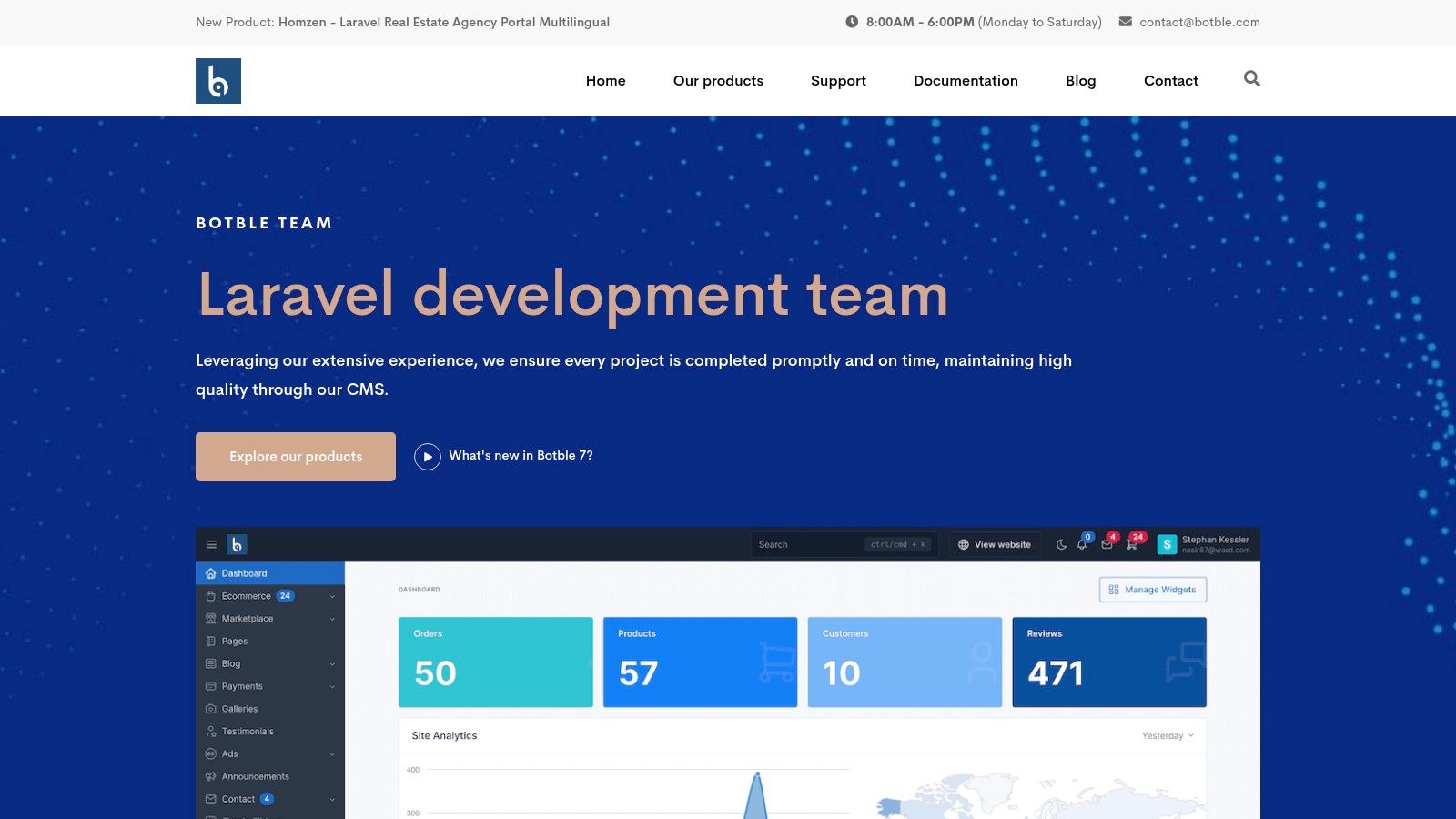Click the play icon beside What's new

point(428,456)
